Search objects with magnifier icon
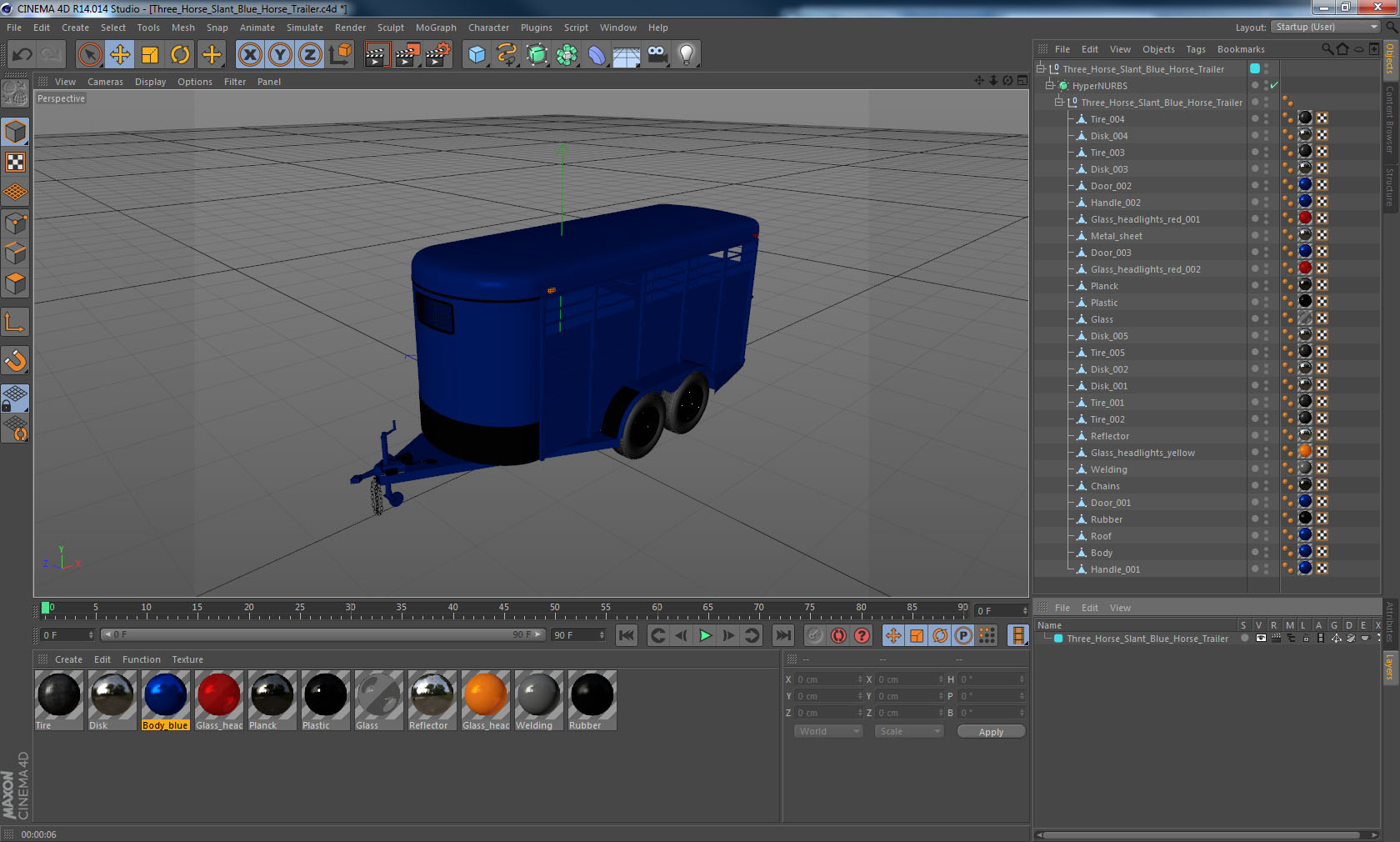This screenshot has height=842, width=1400. 1327,49
